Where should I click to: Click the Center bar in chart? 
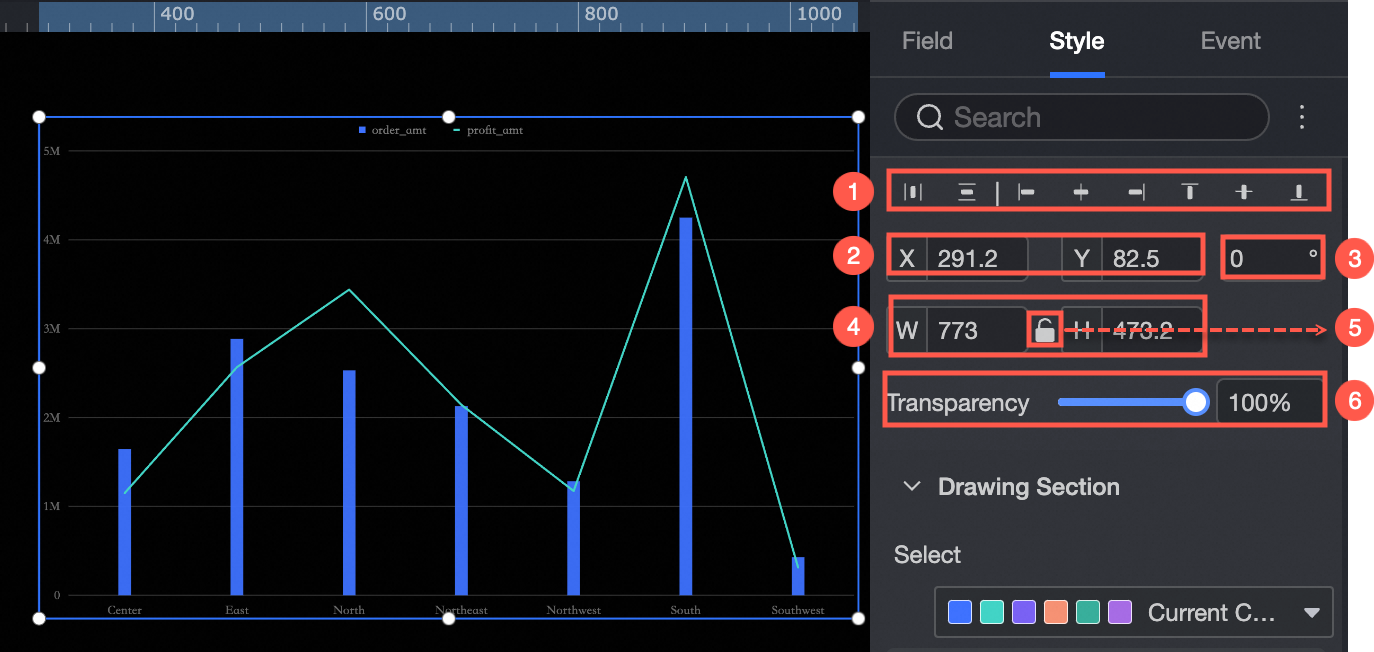click(125, 522)
